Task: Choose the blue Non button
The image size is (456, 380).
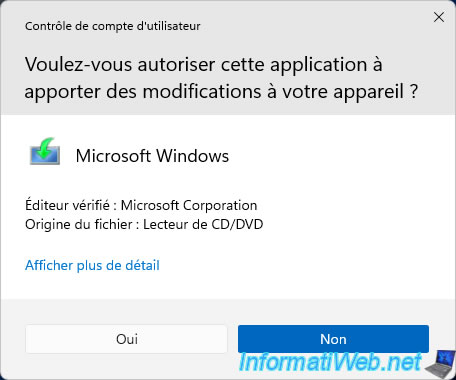Action: click(x=333, y=339)
